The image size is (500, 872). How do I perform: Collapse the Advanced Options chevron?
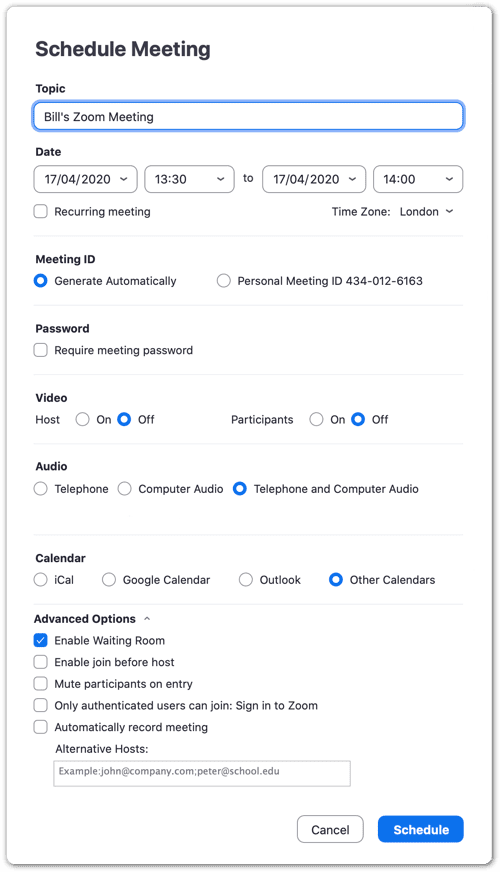point(147,619)
